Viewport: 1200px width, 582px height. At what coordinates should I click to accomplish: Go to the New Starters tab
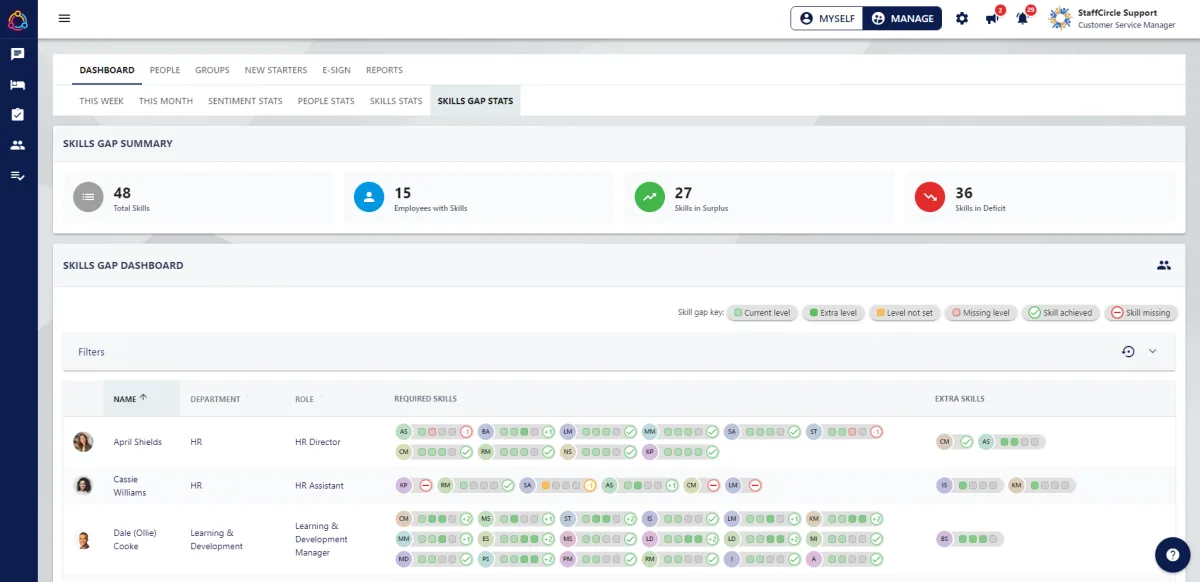click(276, 70)
